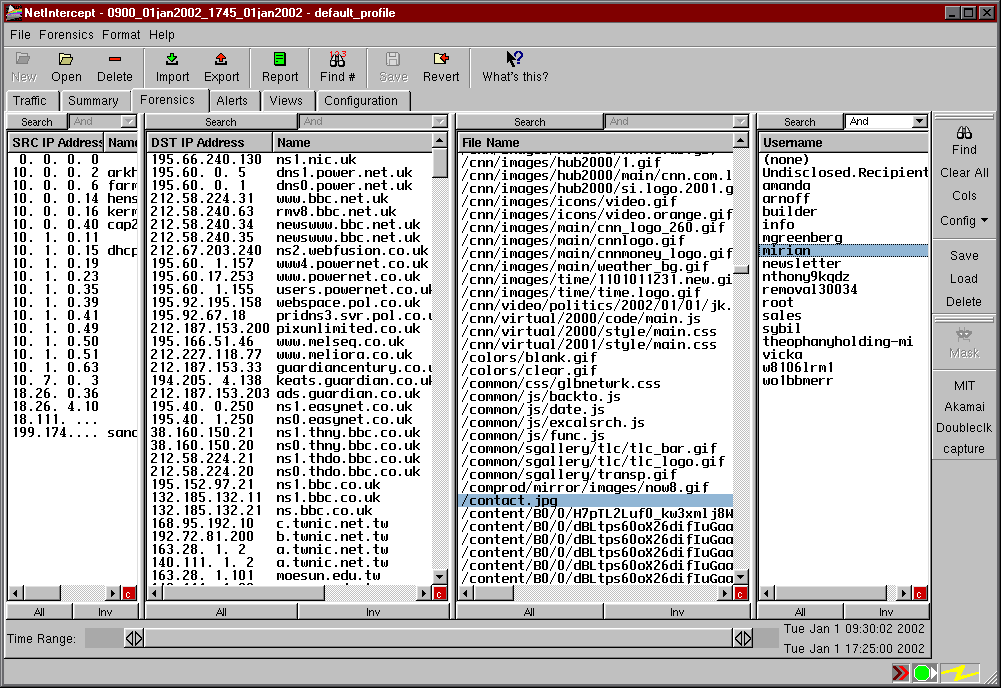Click the Time Range slider track
This screenshot has height=688, width=1001.
(x=438, y=638)
